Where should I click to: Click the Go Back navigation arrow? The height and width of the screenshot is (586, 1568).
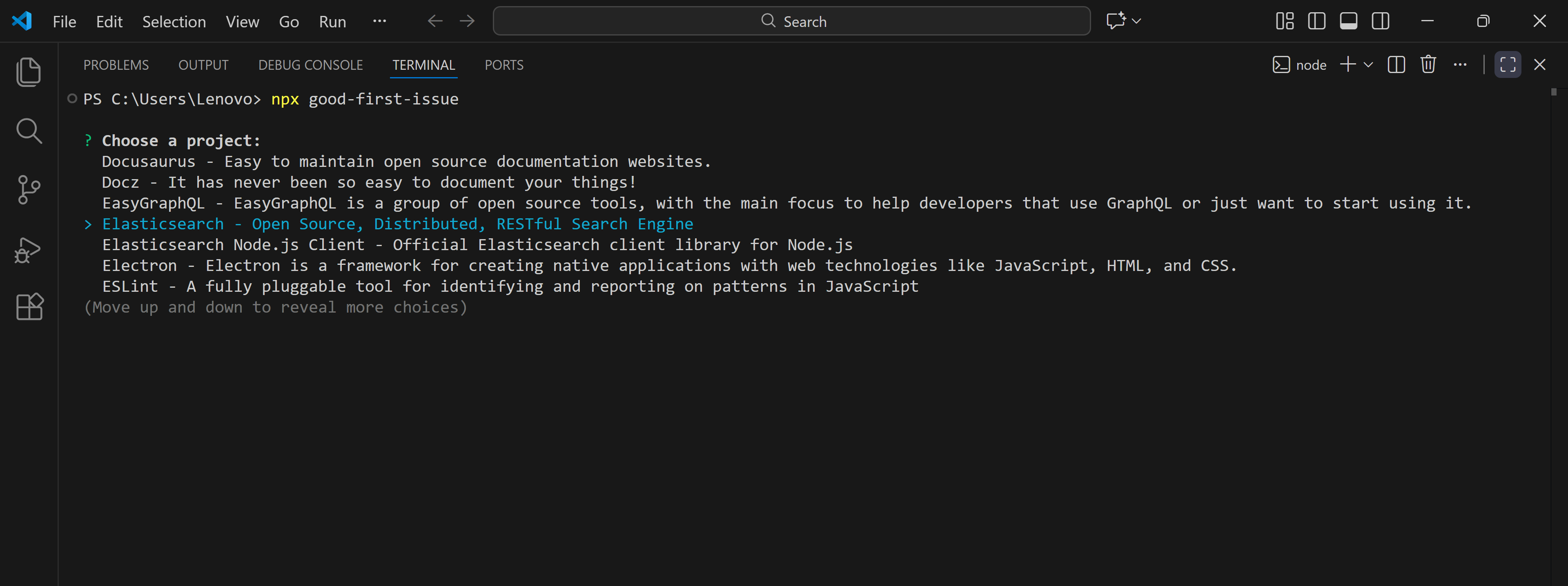pyautogui.click(x=434, y=21)
